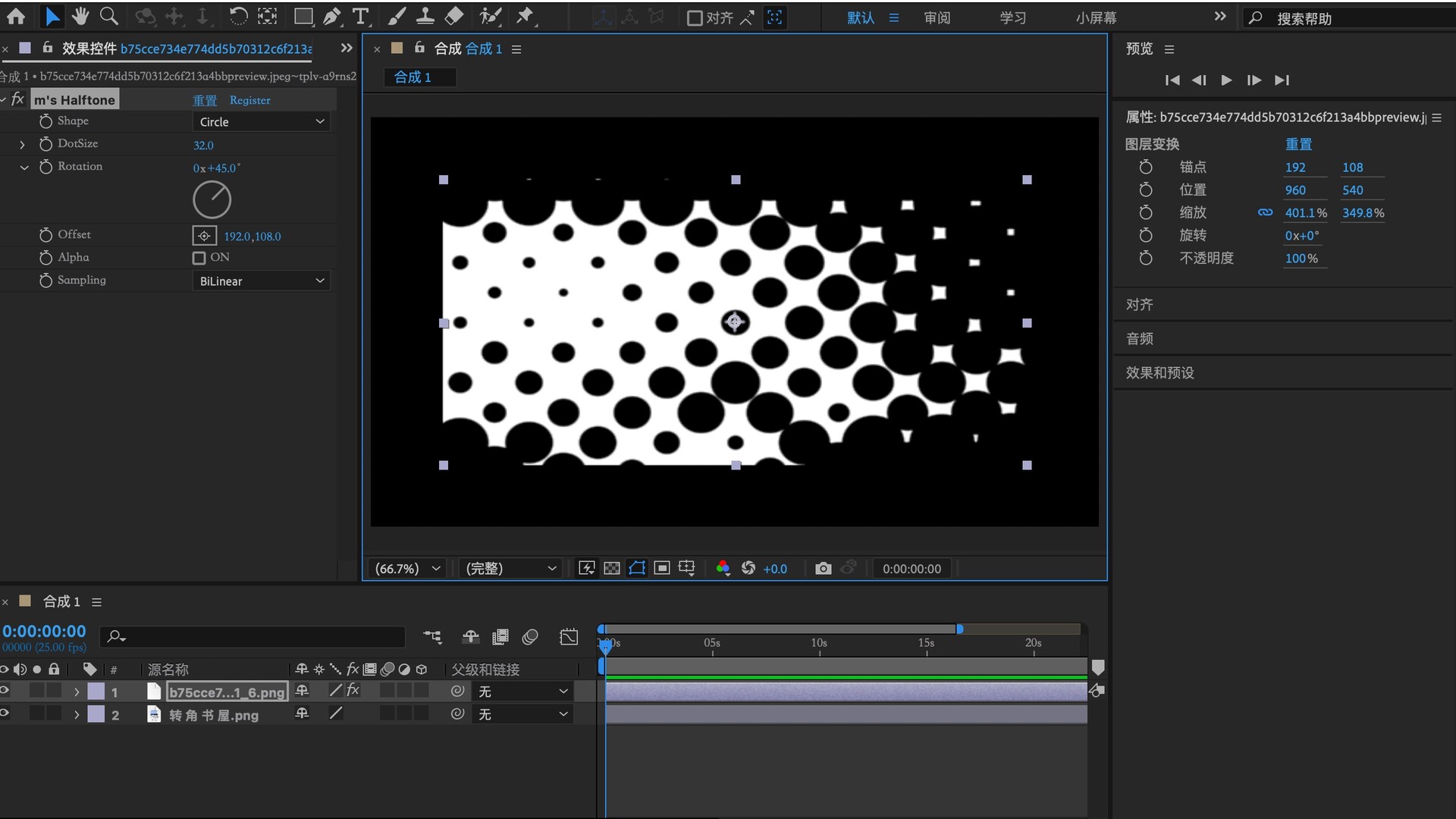Hide the 转角书屋.png layer

(x=5, y=714)
